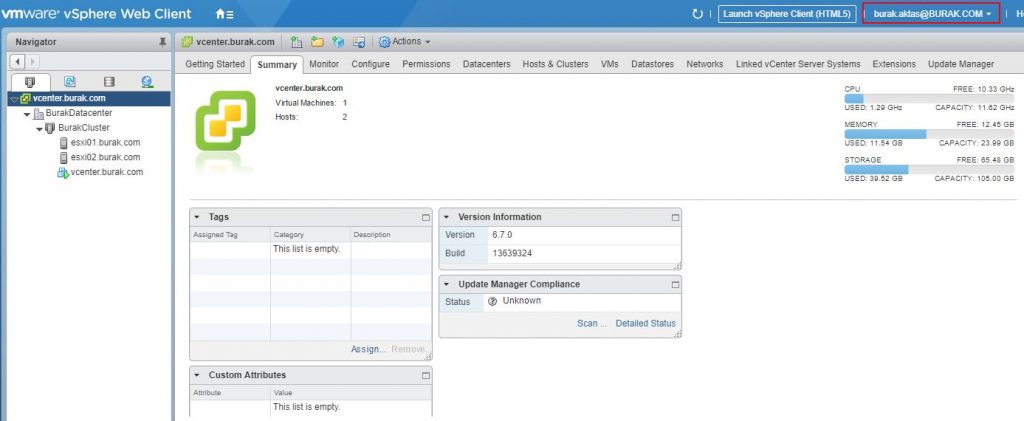
Task: Collapse the BurakDatacenter tree node
Action: point(27,114)
